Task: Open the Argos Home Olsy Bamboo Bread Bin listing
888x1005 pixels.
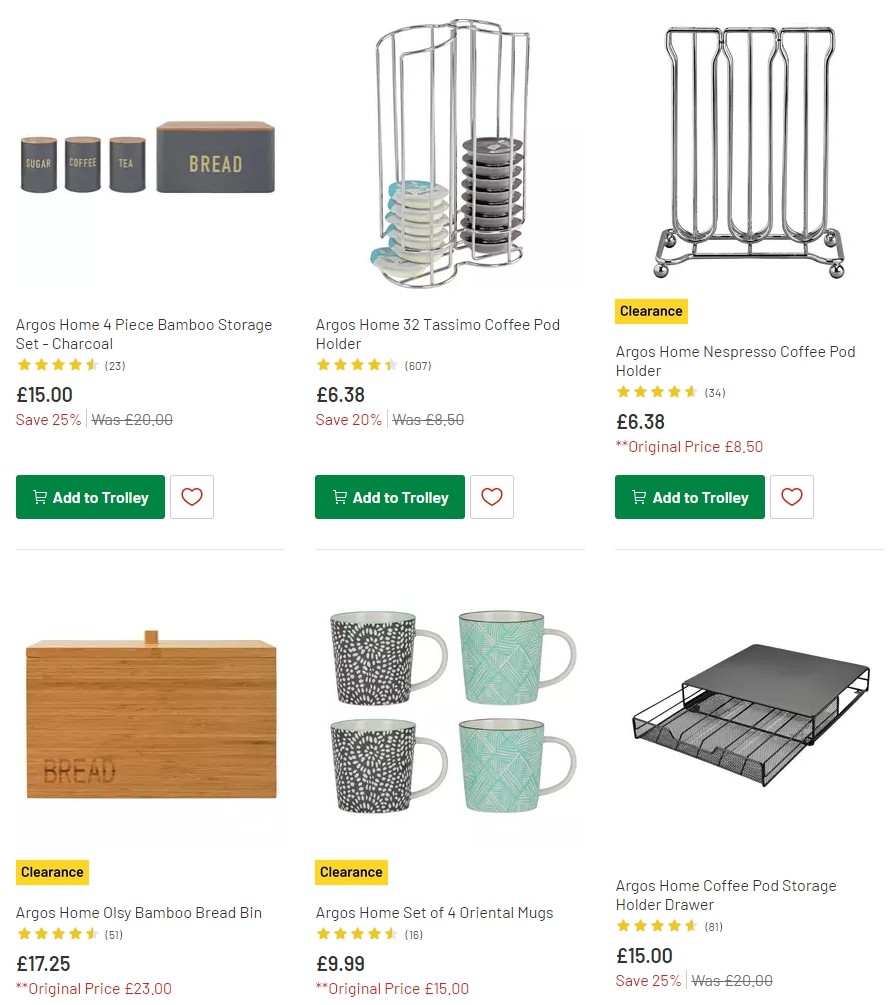Action: (x=138, y=912)
